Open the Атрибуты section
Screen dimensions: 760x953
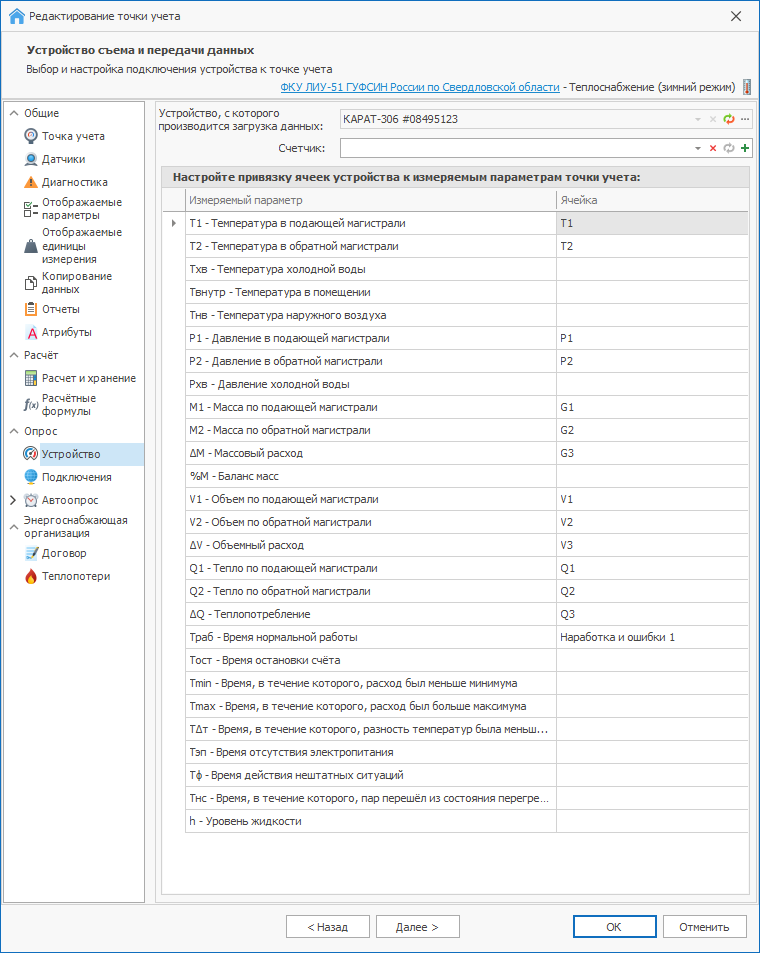coord(66,332)
